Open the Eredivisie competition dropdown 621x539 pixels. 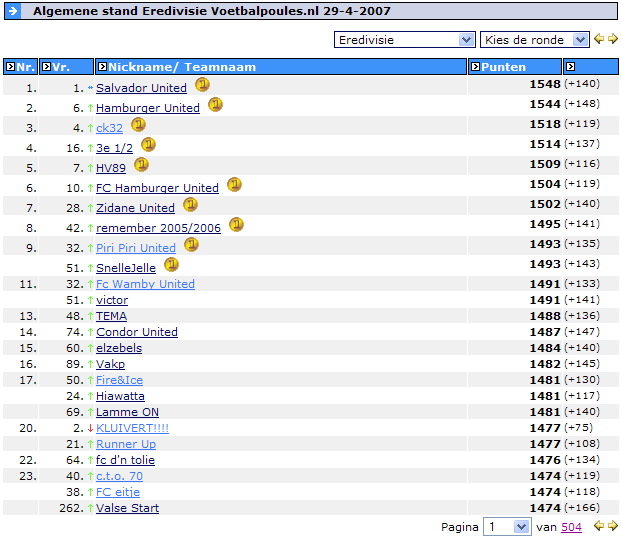pyautogui.click(x=404, y=40)
